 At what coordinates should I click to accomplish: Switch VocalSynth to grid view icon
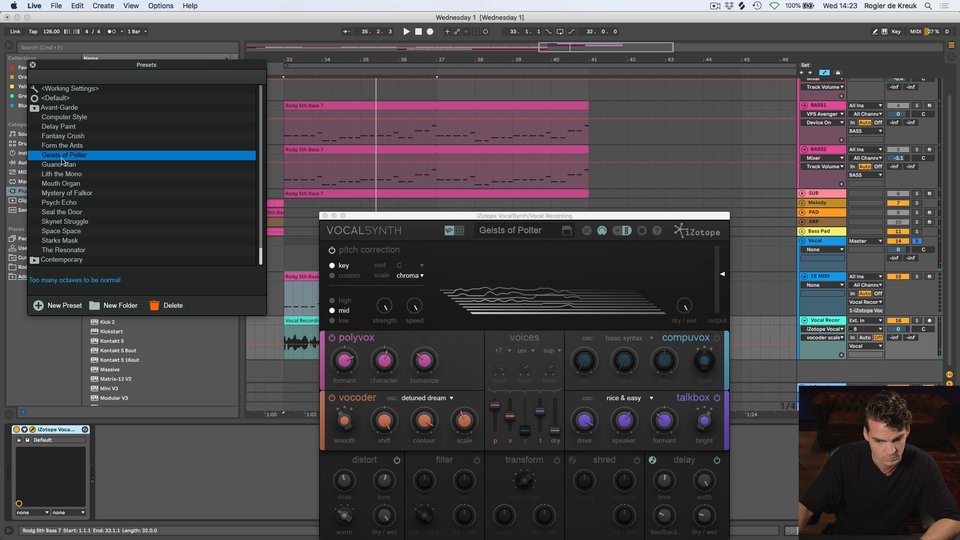[460, 231]
